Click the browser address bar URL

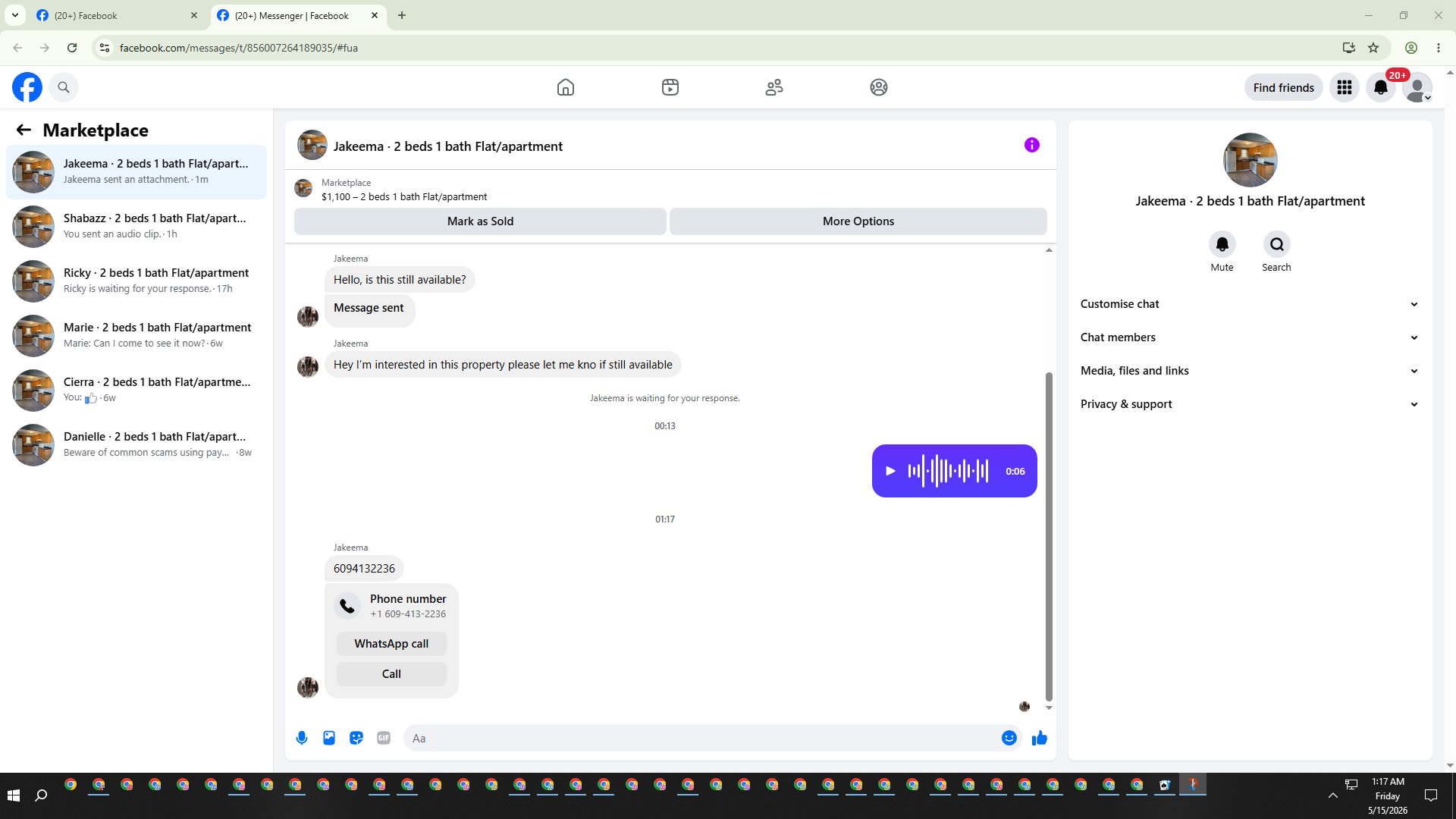pyautogui.click(x=238, y=48)
